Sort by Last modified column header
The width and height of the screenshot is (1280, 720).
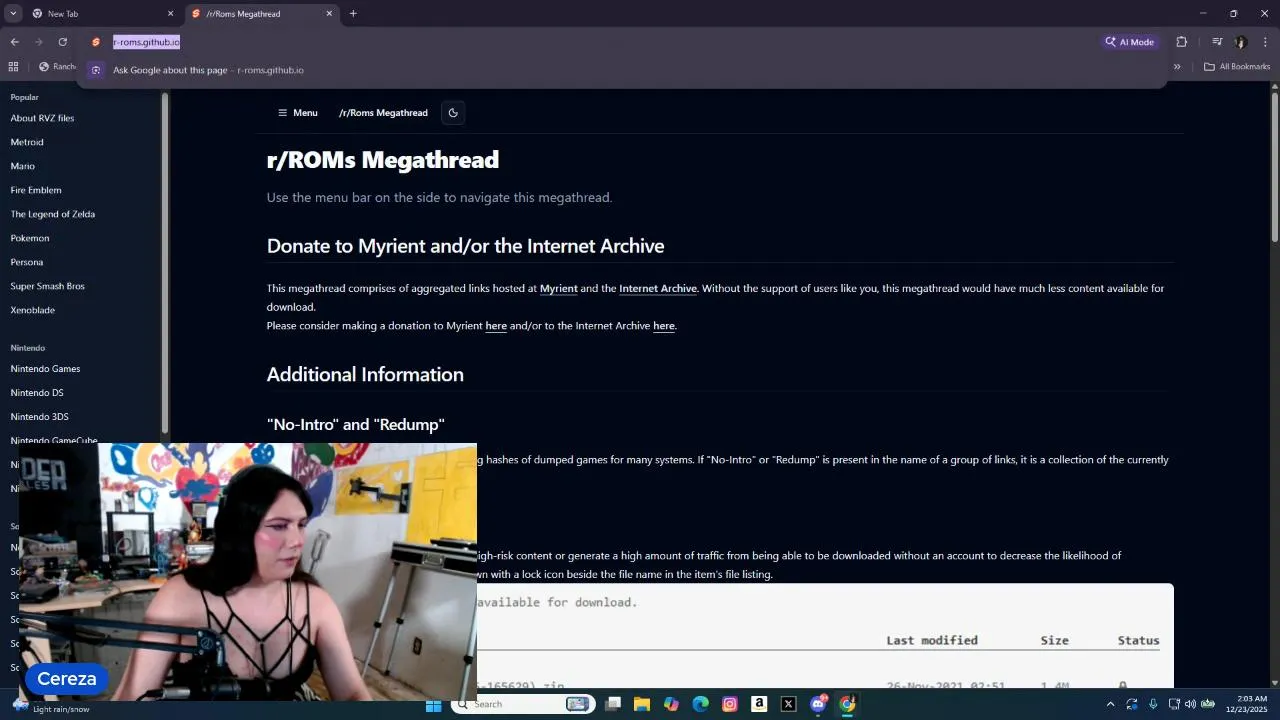point(932,640)
